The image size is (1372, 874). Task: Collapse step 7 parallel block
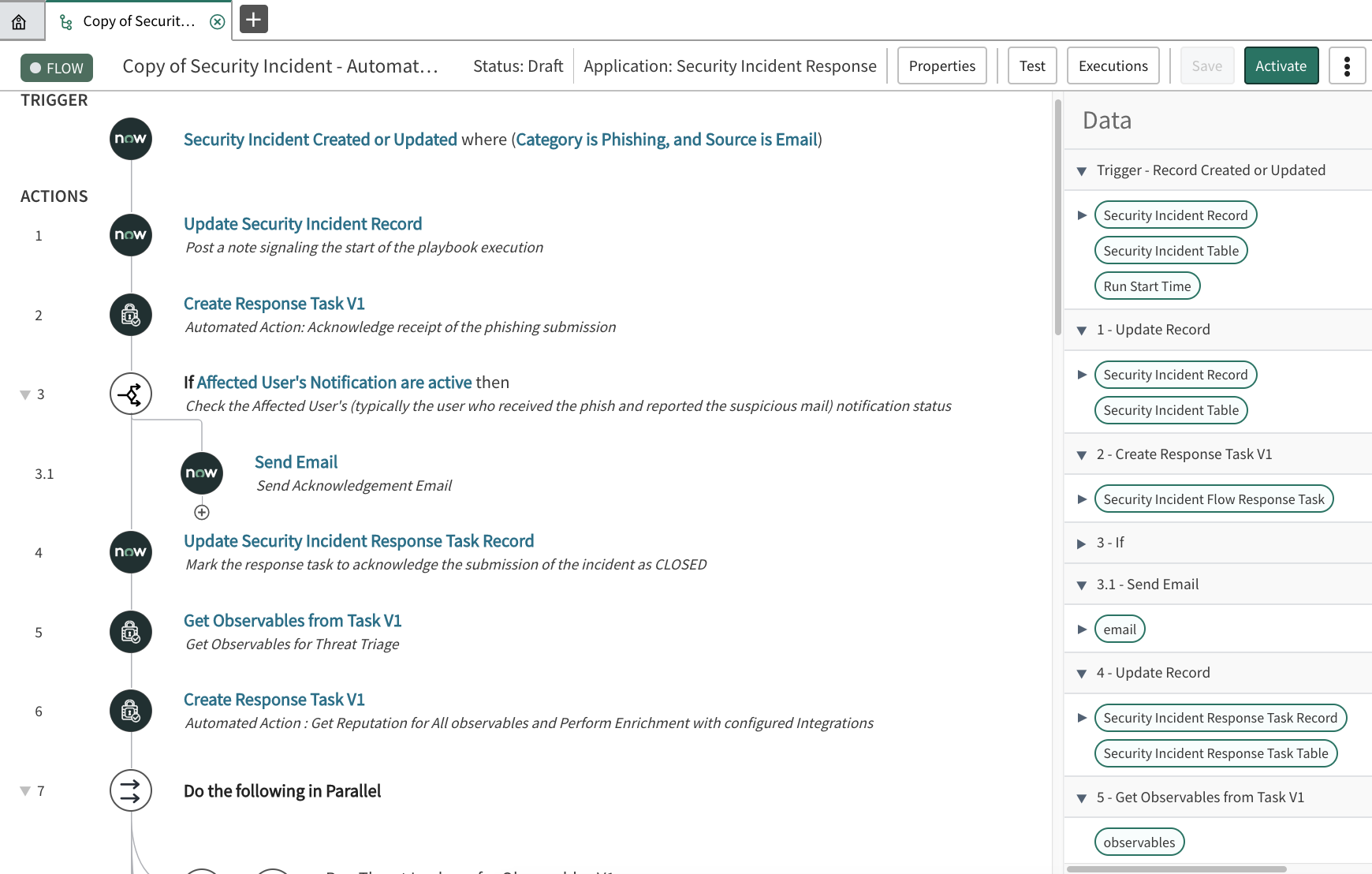(x=25, y=791)
